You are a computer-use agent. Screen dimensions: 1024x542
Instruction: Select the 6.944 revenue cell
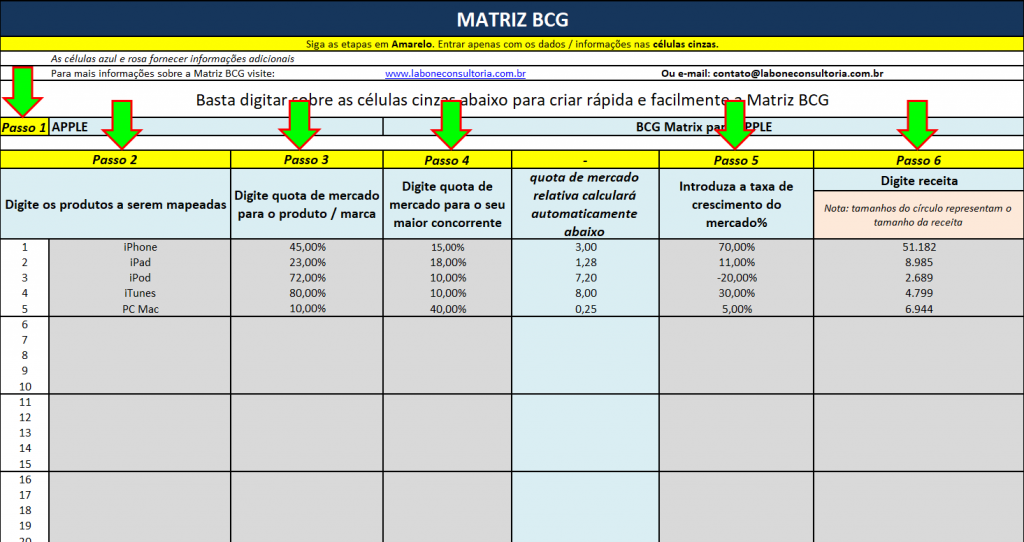(918, 309)
